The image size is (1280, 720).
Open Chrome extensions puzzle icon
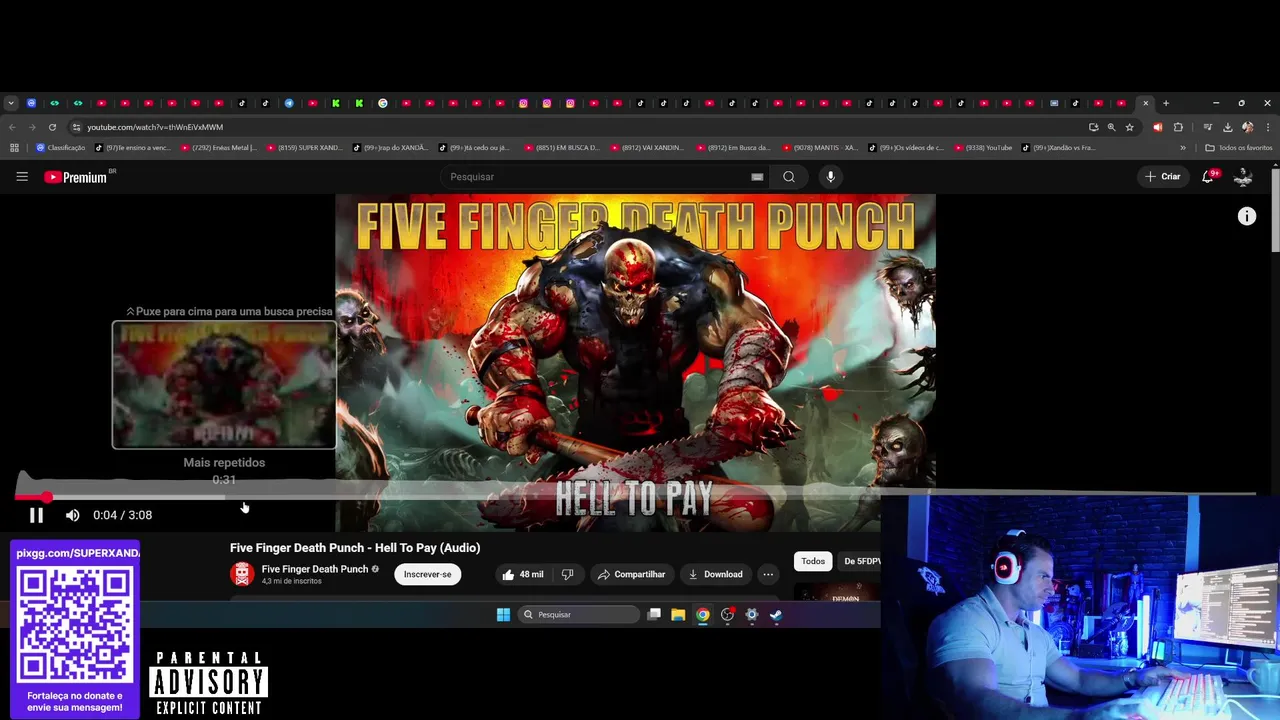pos(1178,127)
